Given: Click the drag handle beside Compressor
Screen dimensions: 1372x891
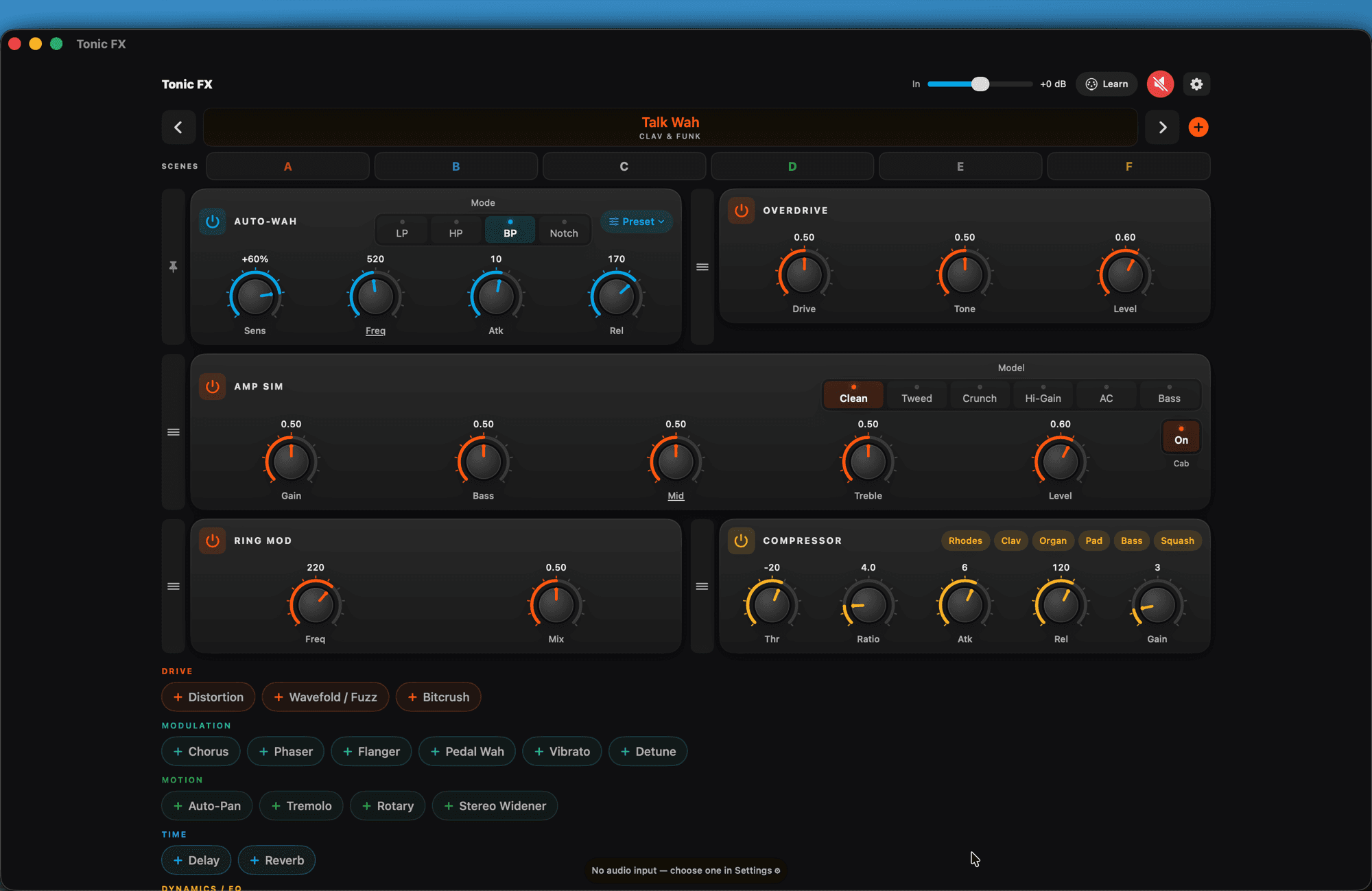Looking at the screenshot, I should pyautogui.click(x=702, y=586).
